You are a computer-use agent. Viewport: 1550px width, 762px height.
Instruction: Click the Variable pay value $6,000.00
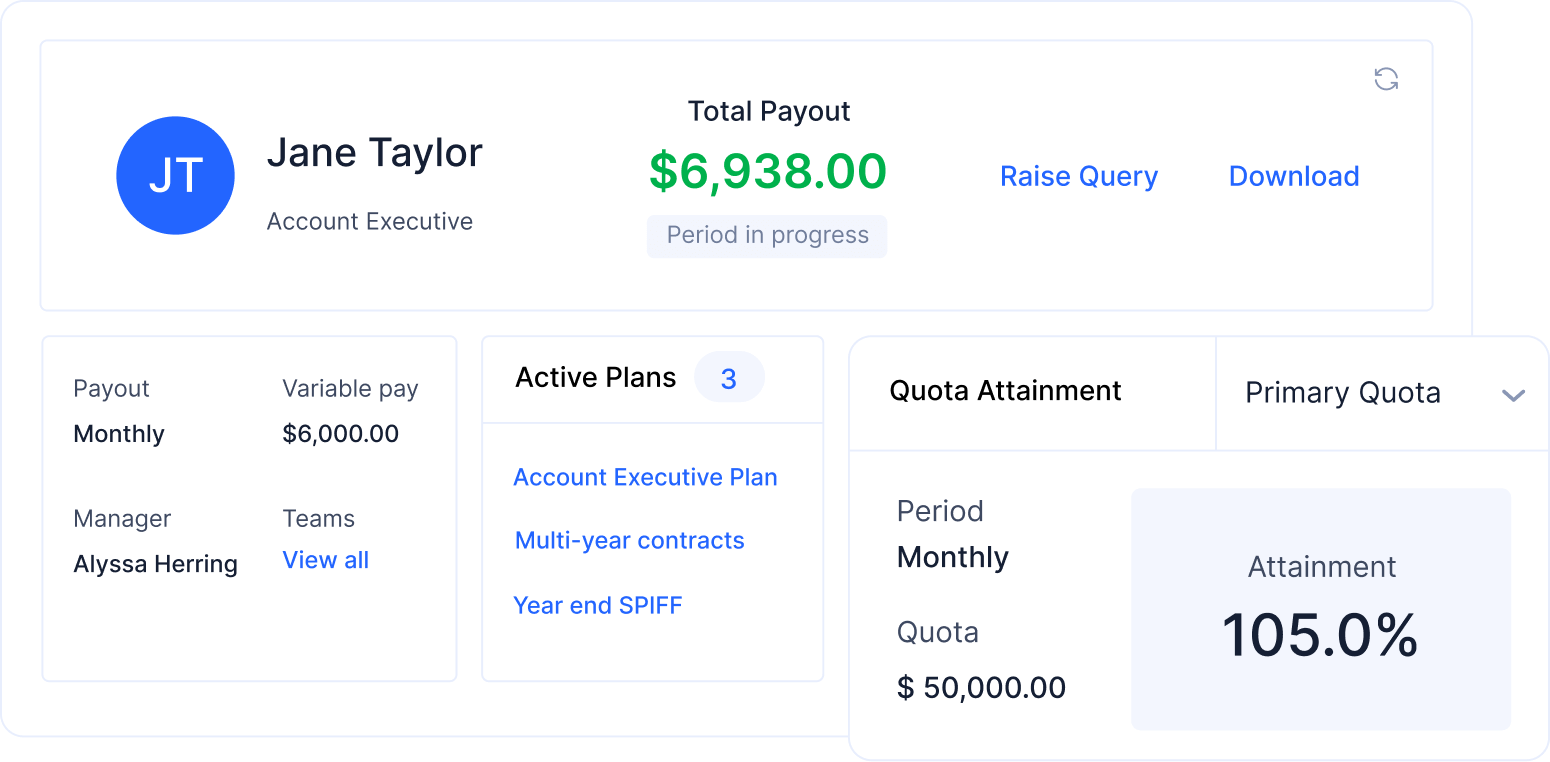click(341, 434)
